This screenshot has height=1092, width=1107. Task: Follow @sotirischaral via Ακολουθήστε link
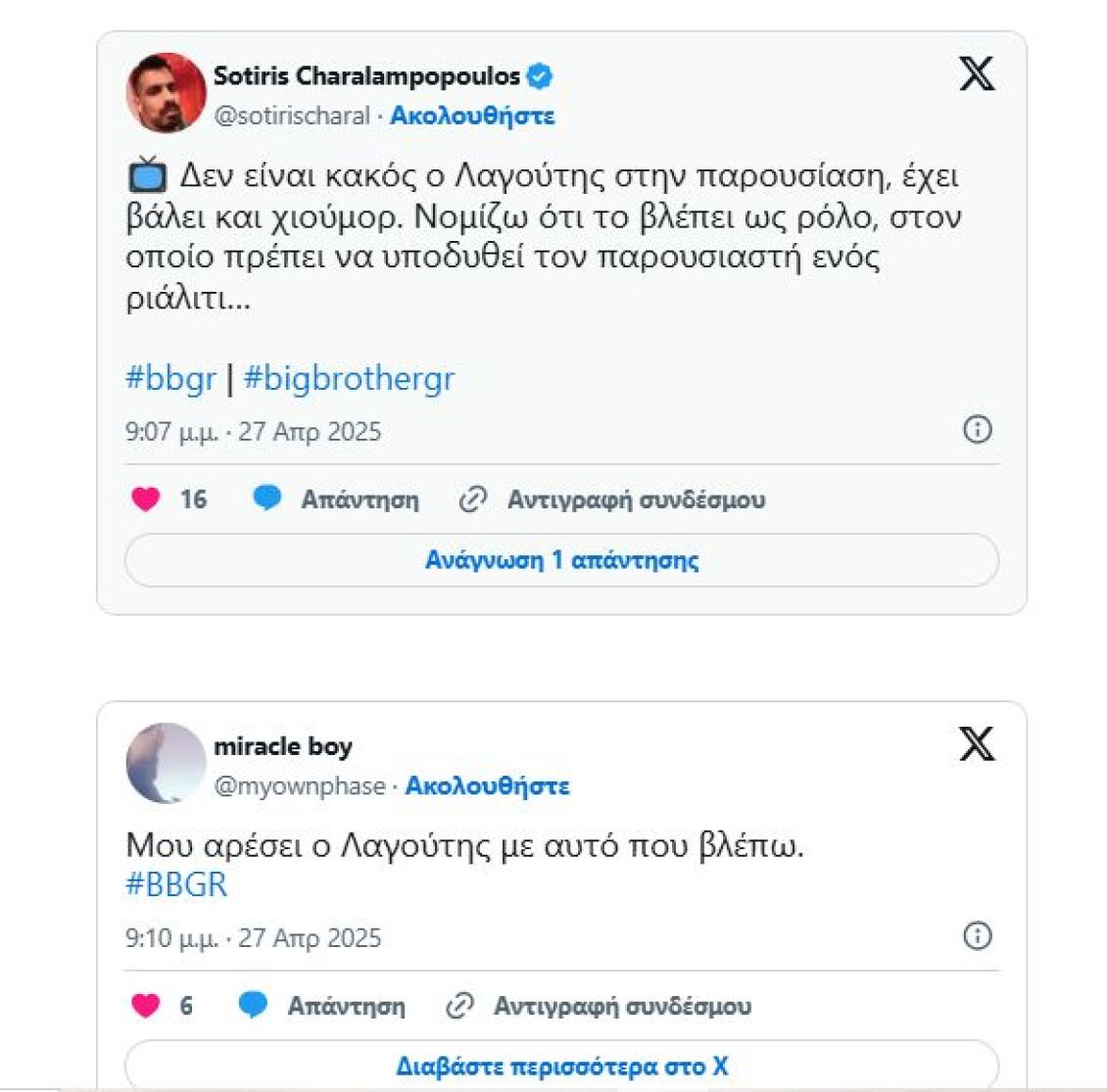coord(472,116)
